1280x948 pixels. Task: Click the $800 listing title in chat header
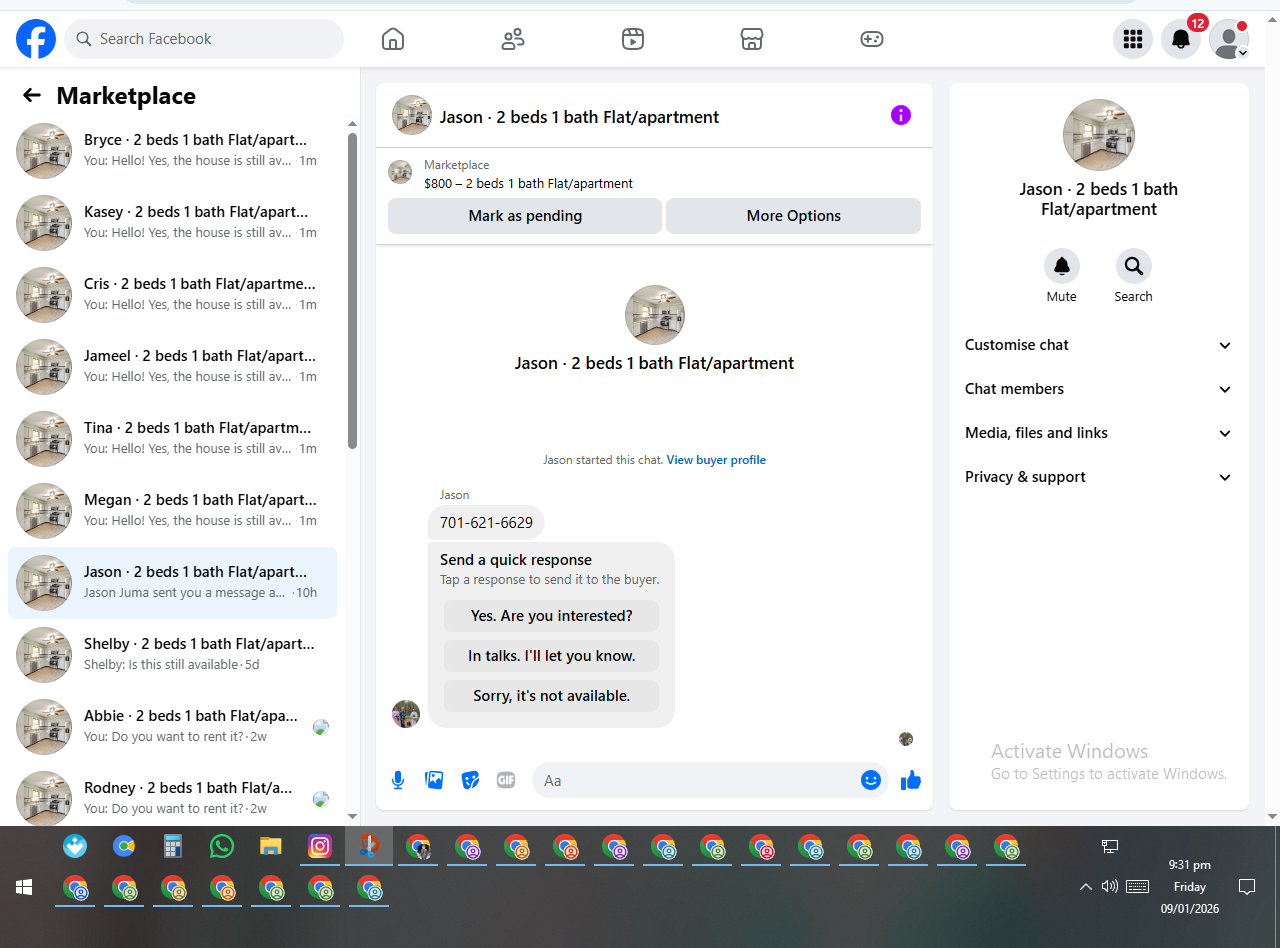pyautogui.click(x=528, y=184)
